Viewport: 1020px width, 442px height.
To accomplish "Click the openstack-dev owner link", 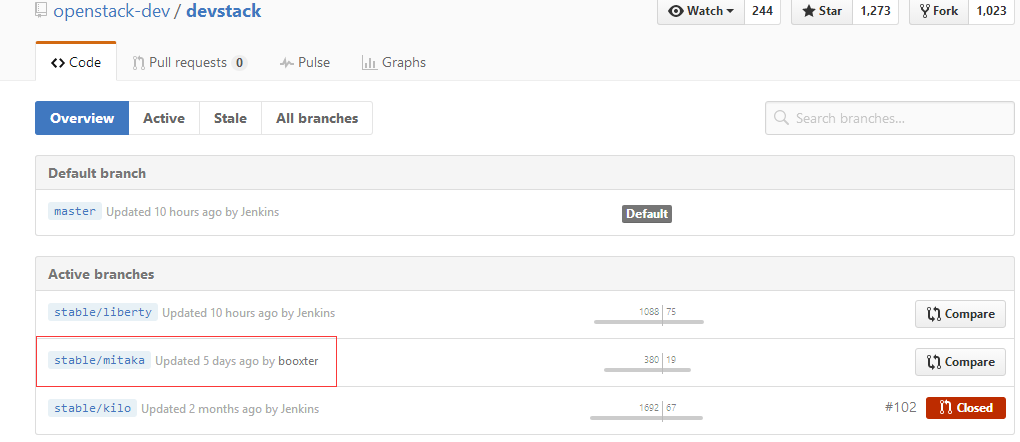I will click(x=113, y=11).
